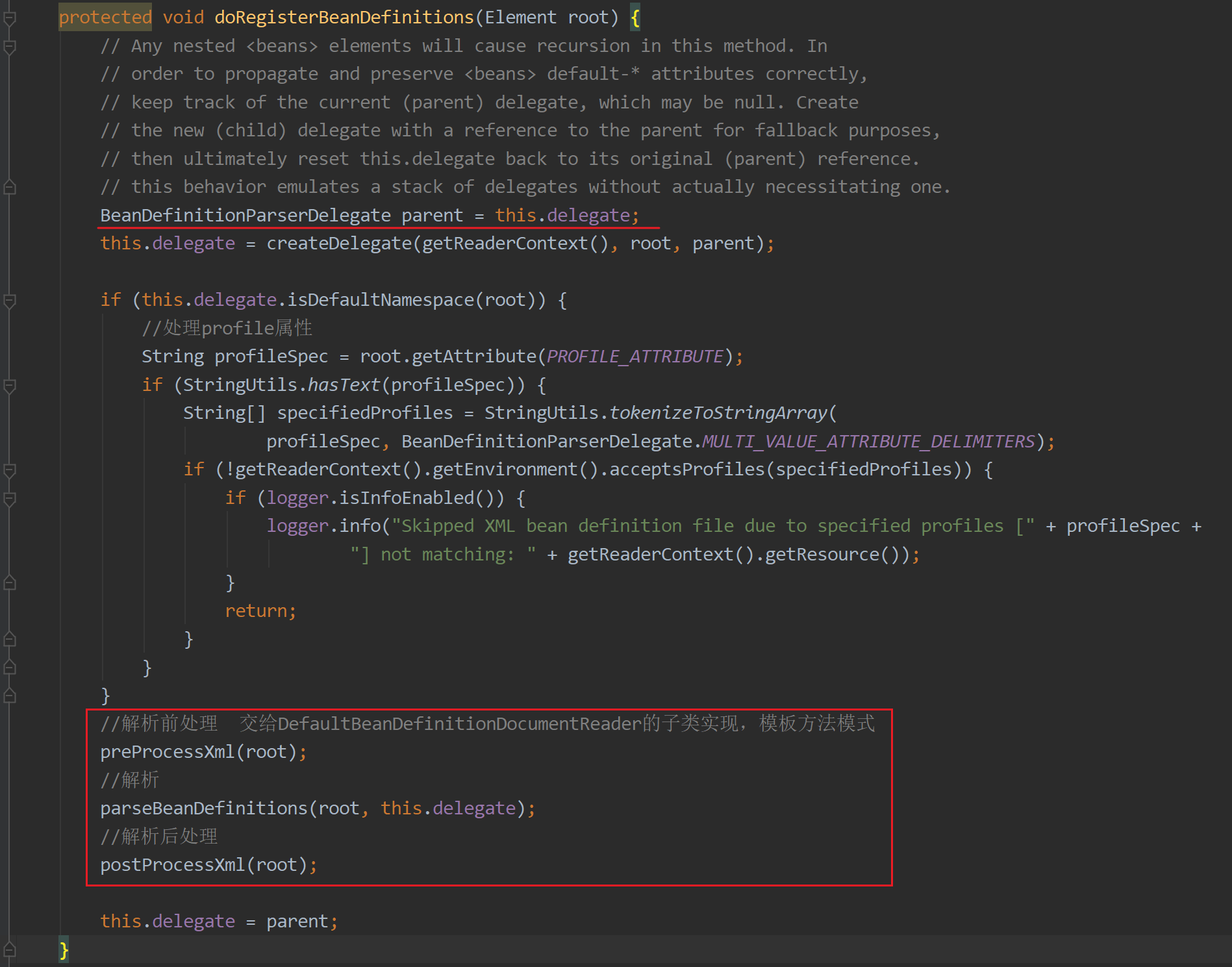
Task: Collapse the doRegisterBeanDefinitions method fold marker
Action: (10, 18)
